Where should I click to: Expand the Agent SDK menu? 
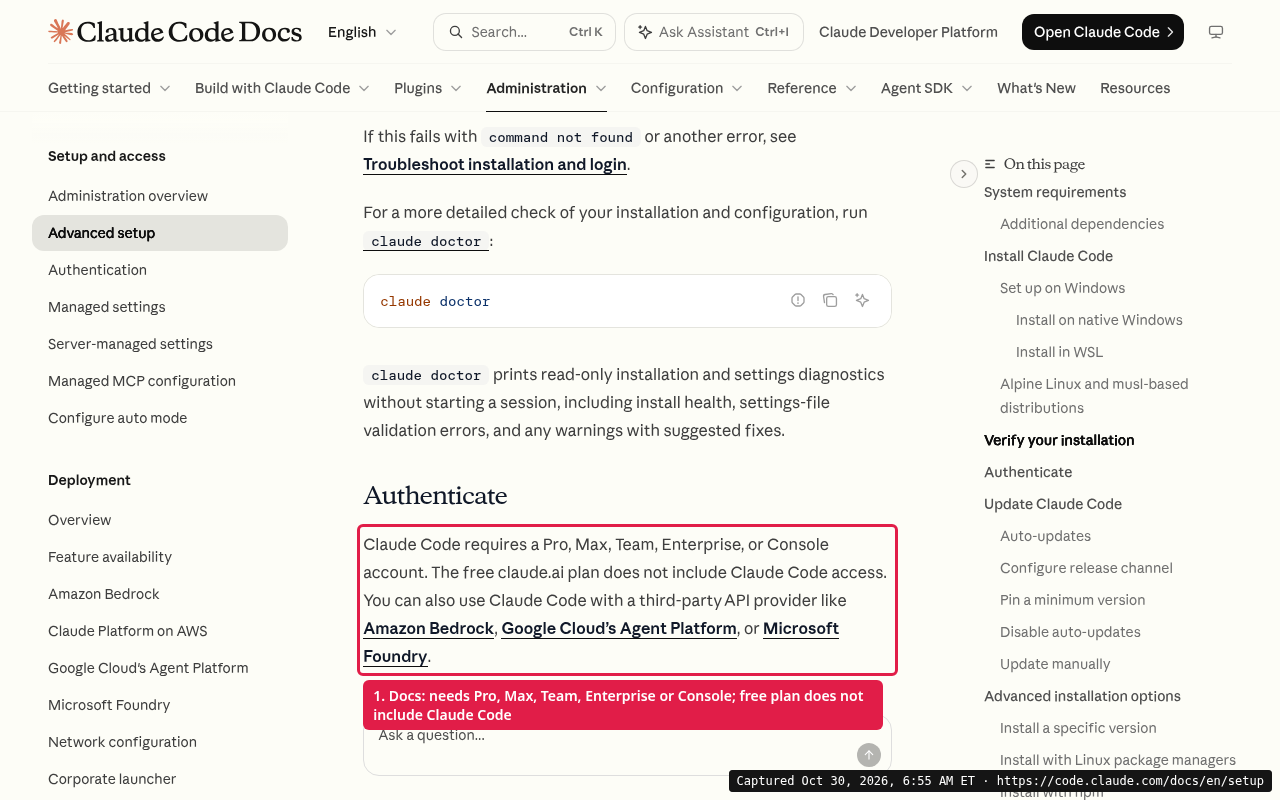point(927,88)
